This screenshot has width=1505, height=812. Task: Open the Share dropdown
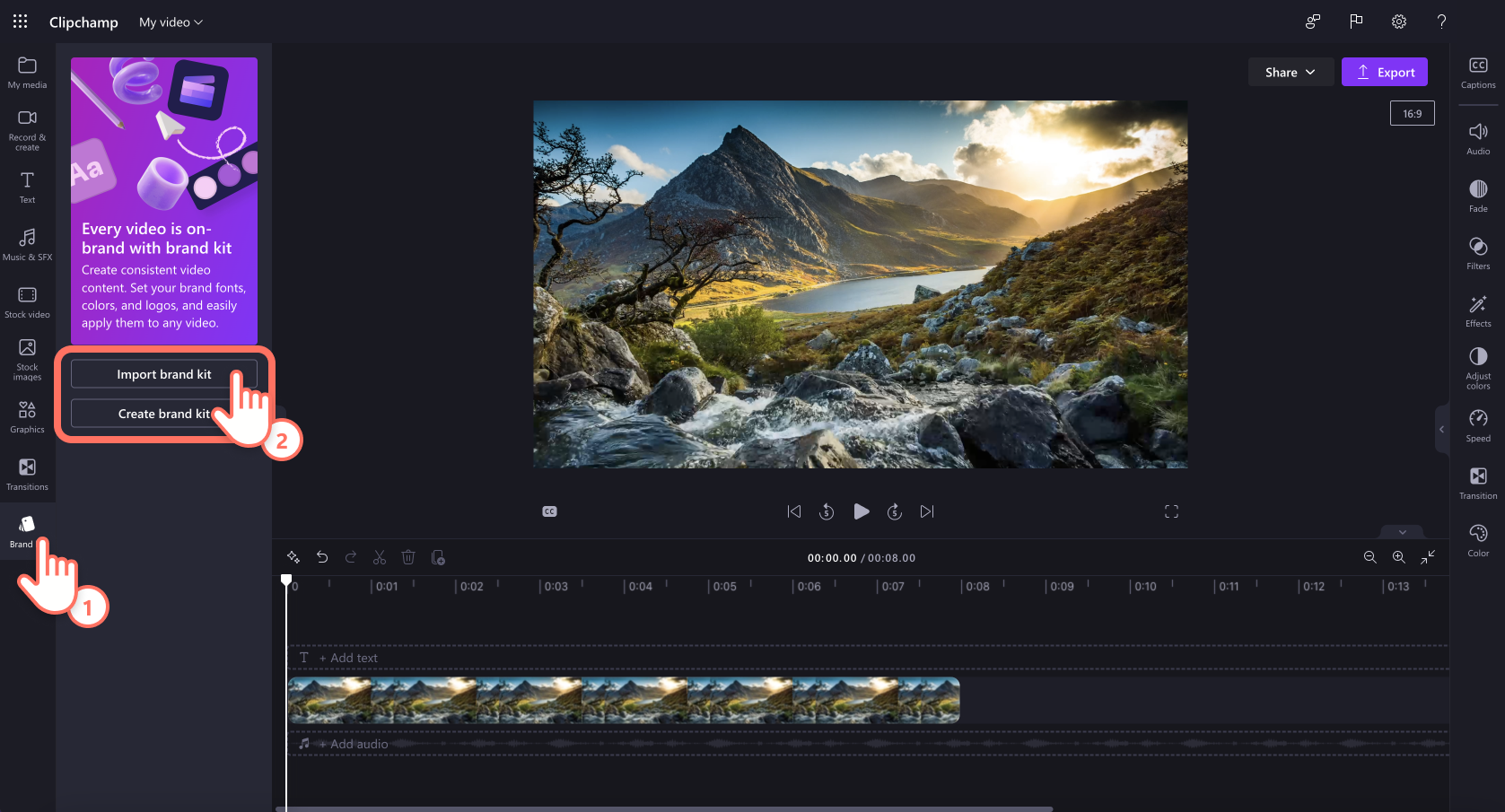(x=1291, y=72)
